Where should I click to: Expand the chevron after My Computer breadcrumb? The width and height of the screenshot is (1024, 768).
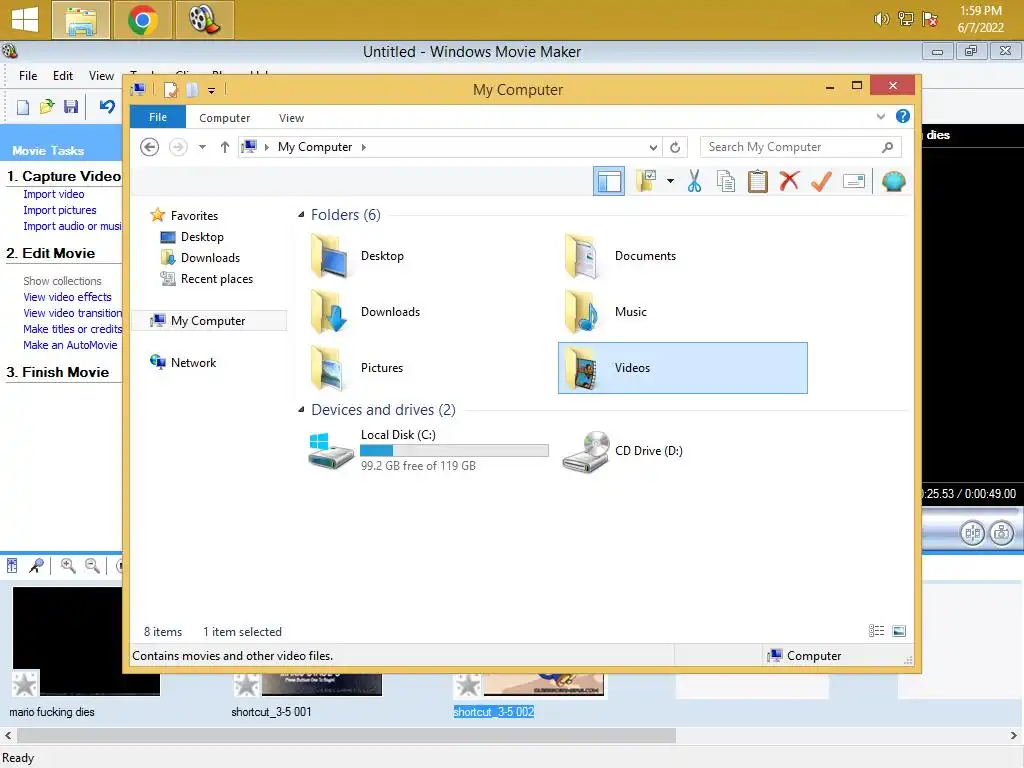[364, 148]
